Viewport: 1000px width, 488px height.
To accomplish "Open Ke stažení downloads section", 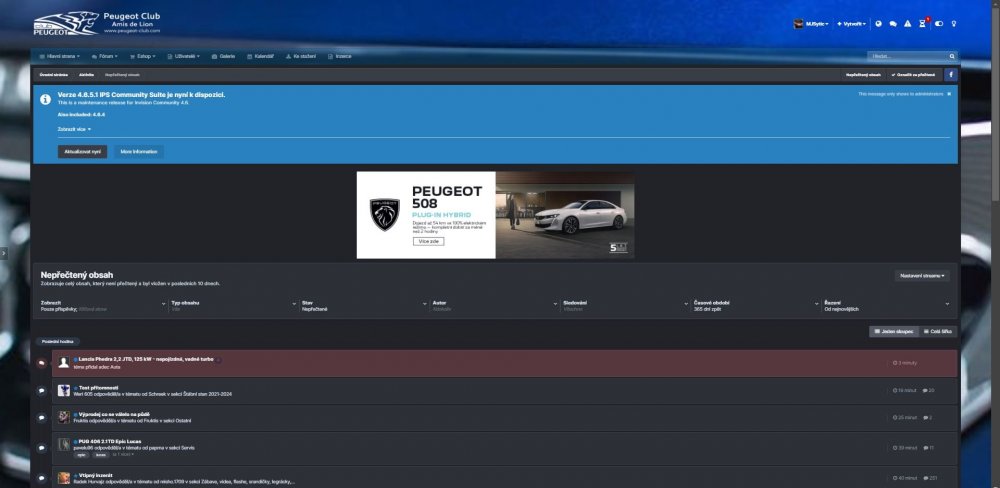I will (300, 56).
